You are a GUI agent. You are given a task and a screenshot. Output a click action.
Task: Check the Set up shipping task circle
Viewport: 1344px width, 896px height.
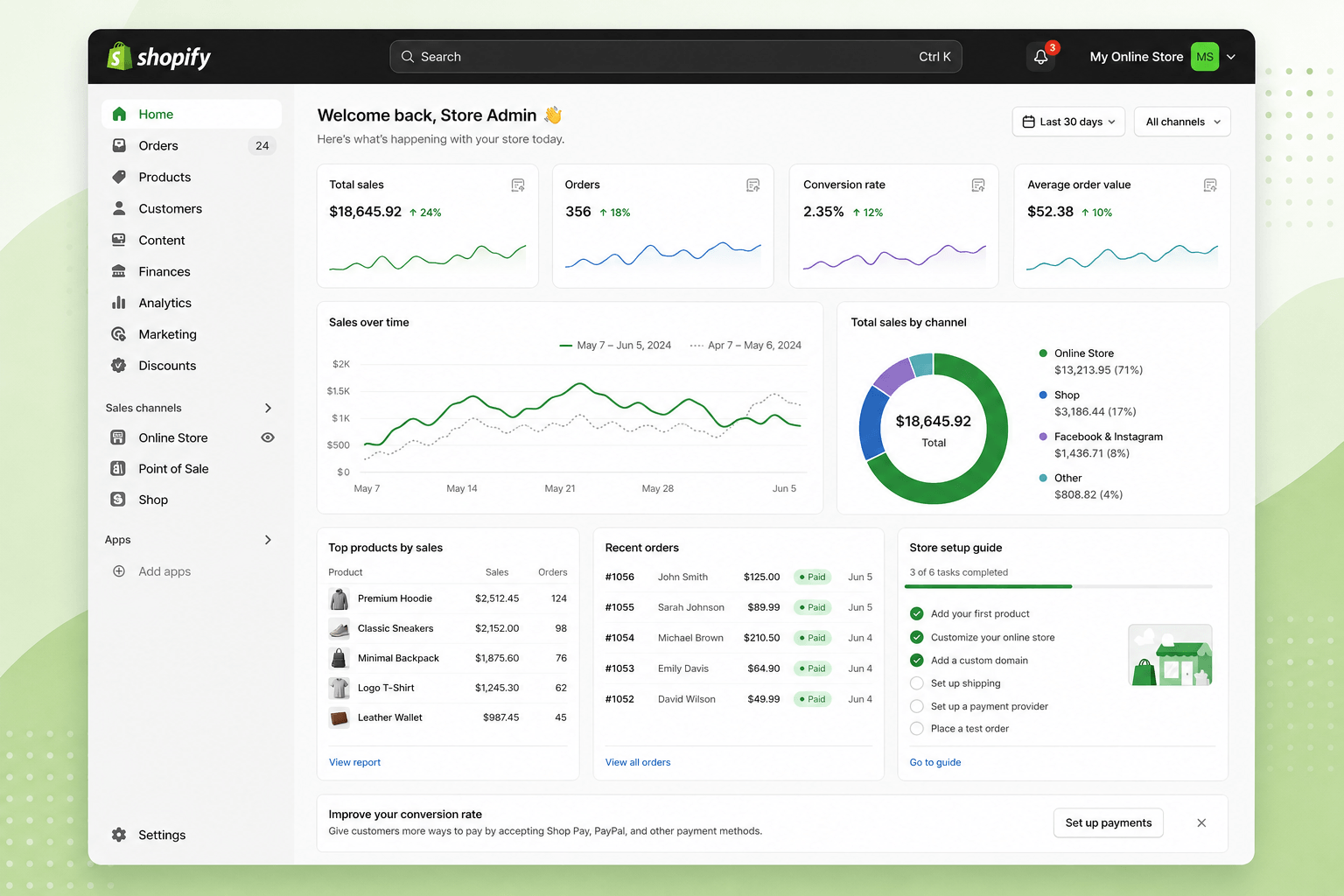point(917,683)
